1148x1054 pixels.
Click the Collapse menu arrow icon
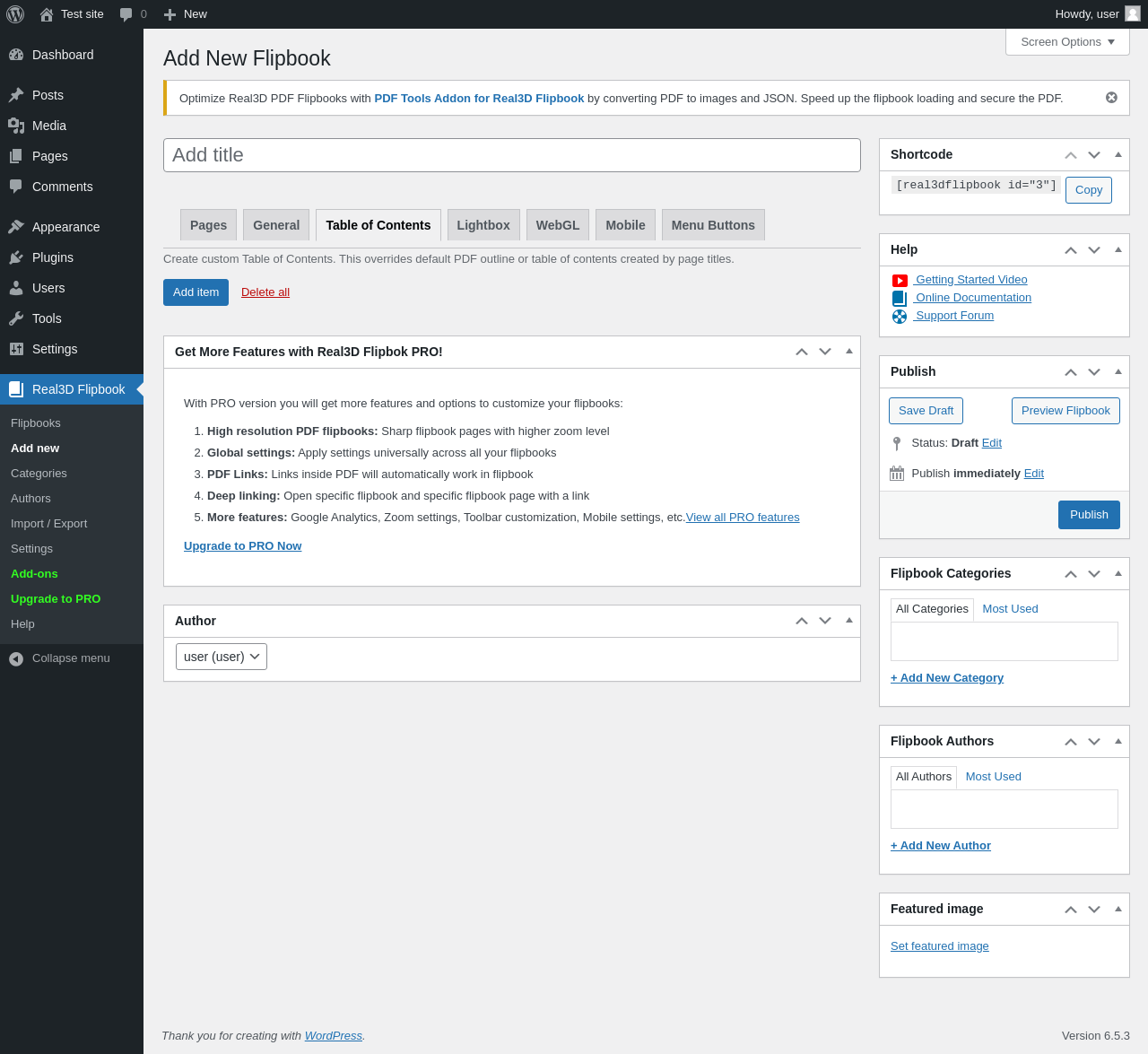pyautogui.click(x=16, y=659)
